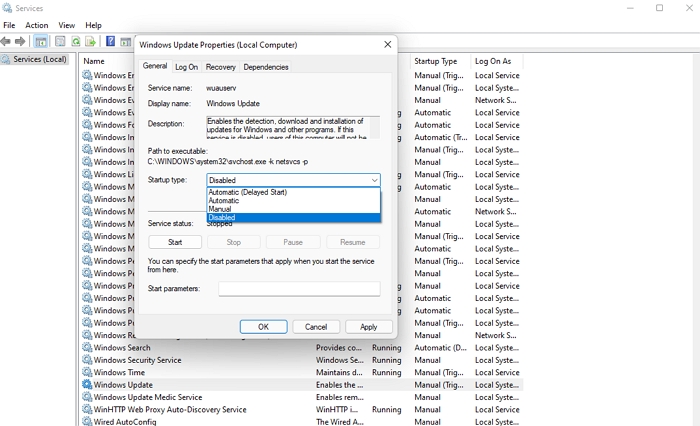Open Help with the blue question-mark icon
Screen dimensions: 700x426
click(x=110, y=42)
